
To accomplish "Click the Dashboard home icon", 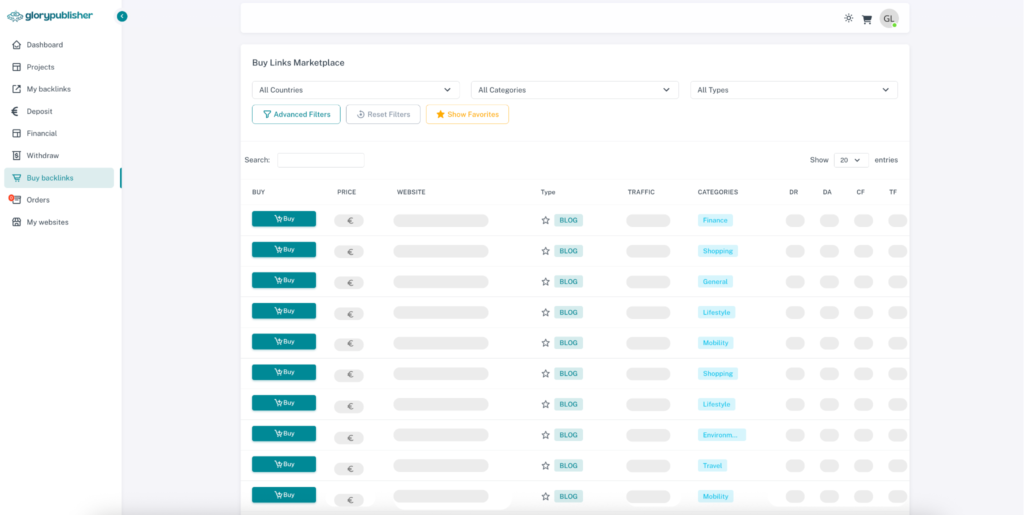I will [17, 45].
